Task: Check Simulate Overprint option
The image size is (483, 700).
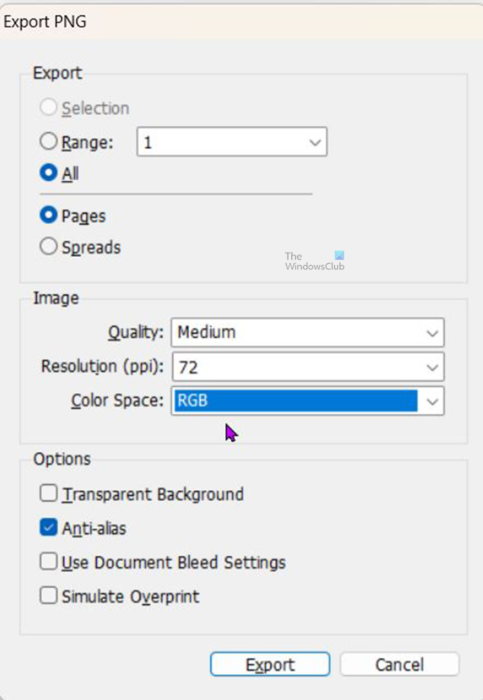Action: click(x=48, y=596)
